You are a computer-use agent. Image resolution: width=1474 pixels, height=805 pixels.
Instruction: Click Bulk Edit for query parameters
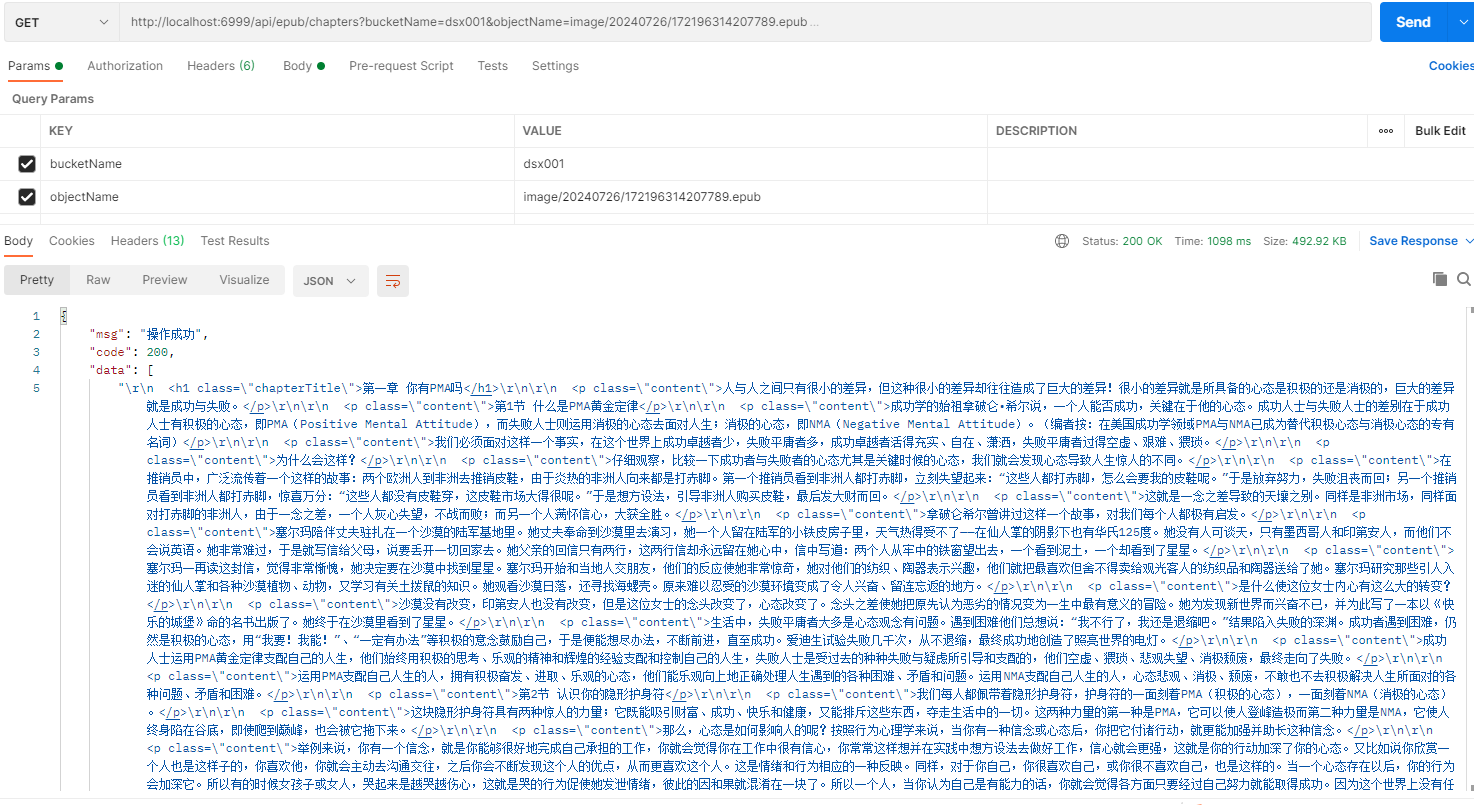click(x=1439, y=130)
